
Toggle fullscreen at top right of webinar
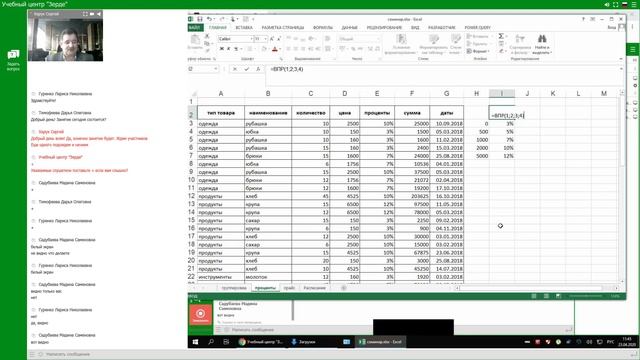click(x=615, y=4)
